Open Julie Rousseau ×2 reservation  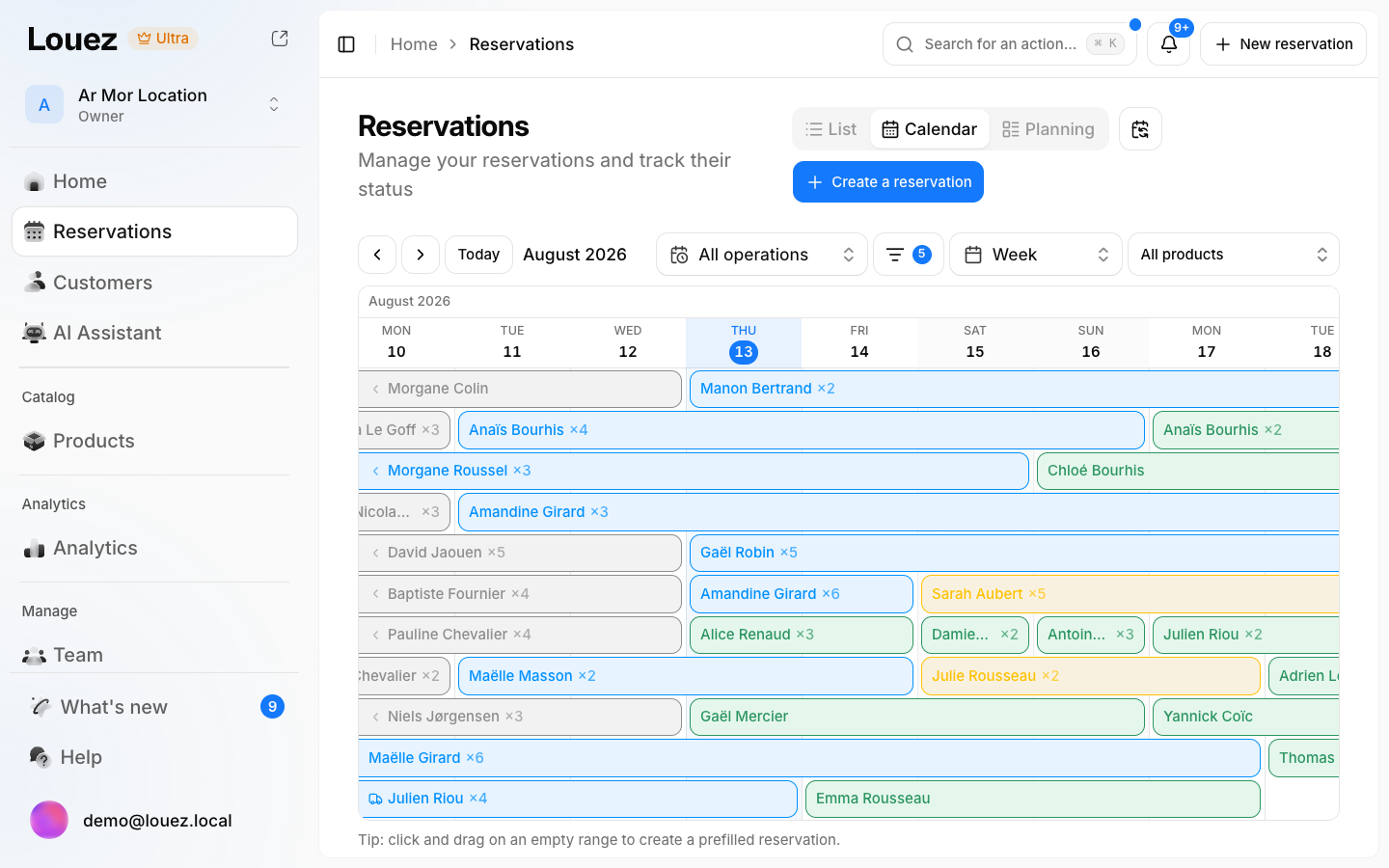[x=1091, y=676]
